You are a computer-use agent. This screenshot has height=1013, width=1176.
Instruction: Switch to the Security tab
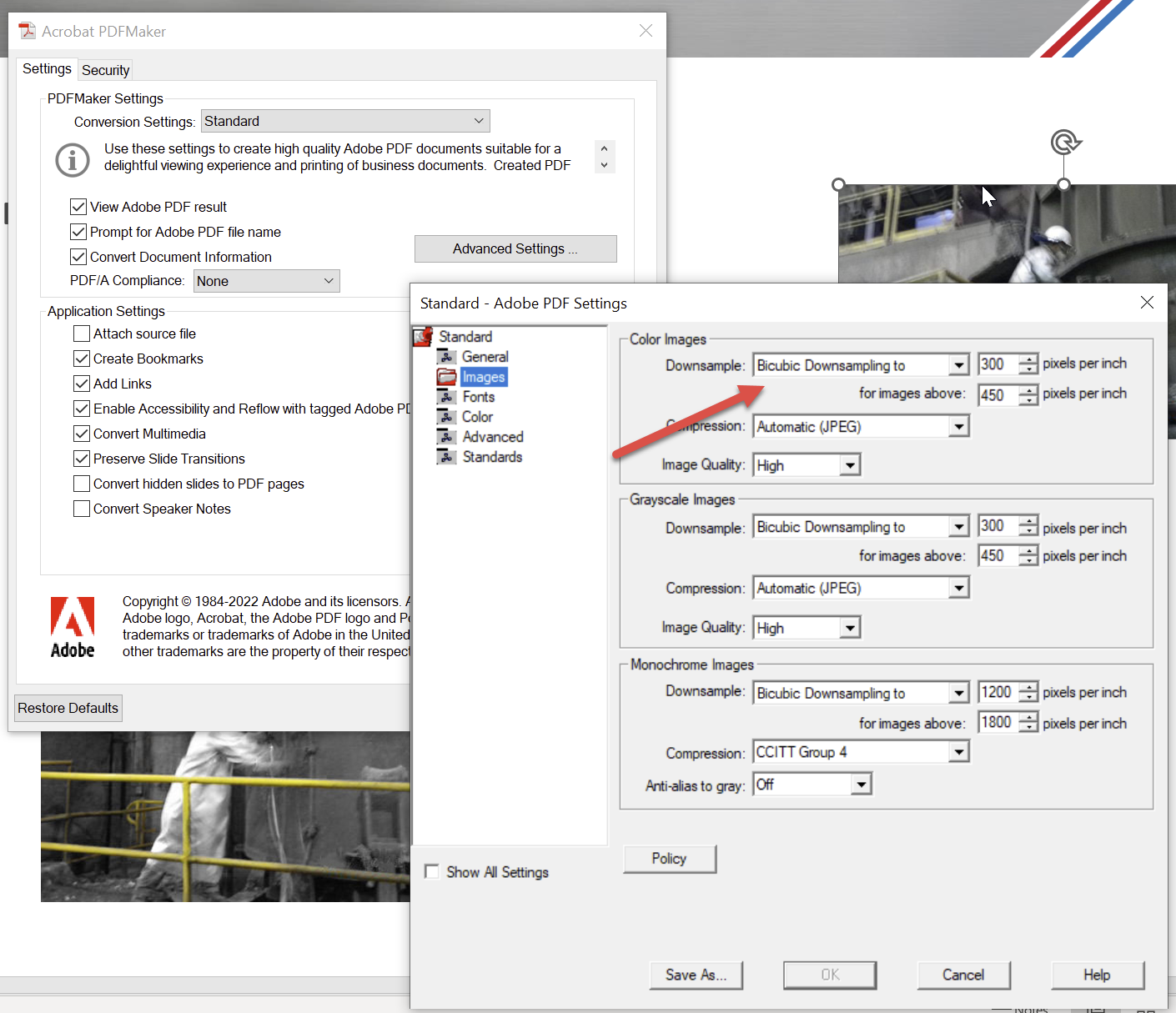tap(104, 69)
